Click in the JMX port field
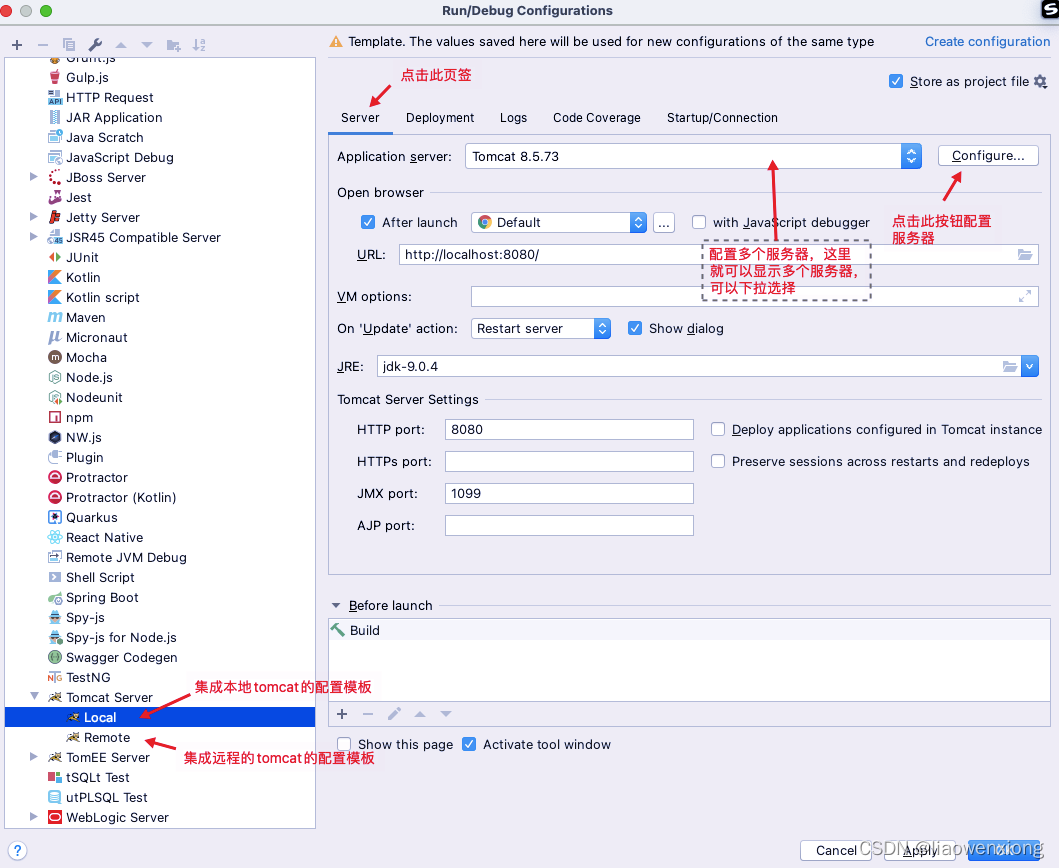This screenshot has width=1059, height=868. tap(569, 494)
